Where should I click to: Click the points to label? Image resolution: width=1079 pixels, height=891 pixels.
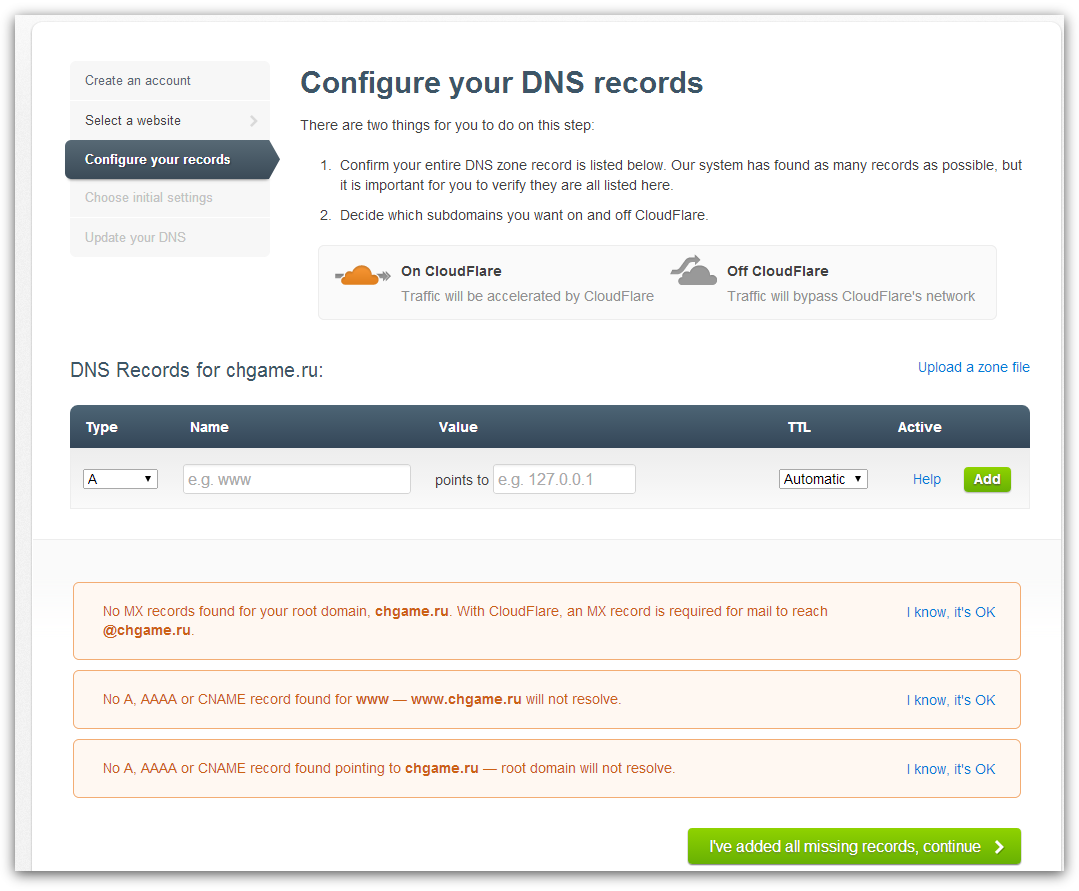pos(462,480)
